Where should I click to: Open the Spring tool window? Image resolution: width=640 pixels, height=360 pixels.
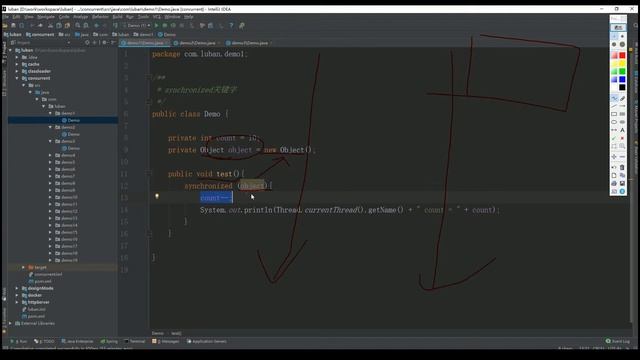109,341
